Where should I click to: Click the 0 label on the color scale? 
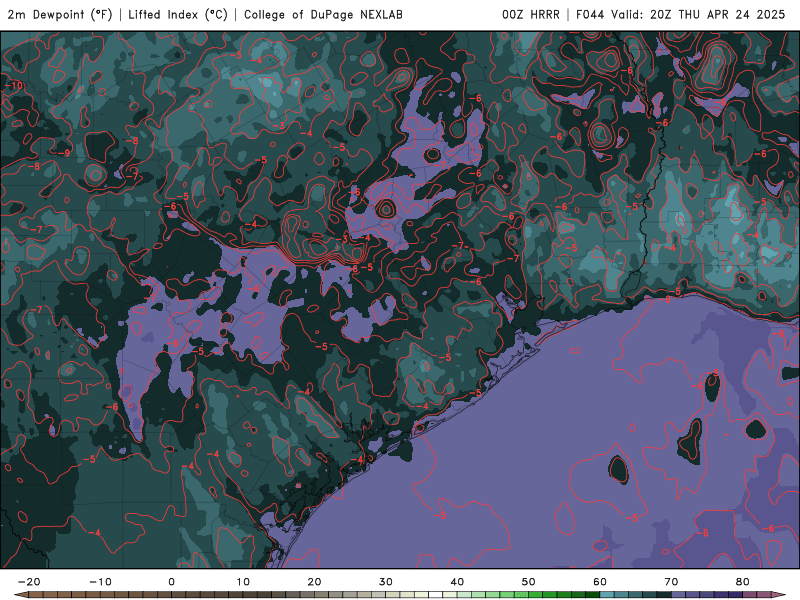point(171,582)
